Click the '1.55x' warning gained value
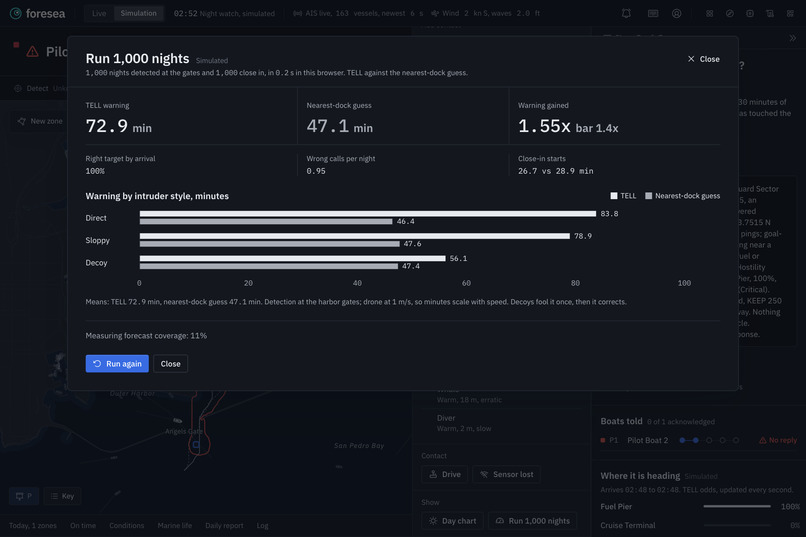The height and width of the screenshot is (537, 806). [x=544, y=126]
